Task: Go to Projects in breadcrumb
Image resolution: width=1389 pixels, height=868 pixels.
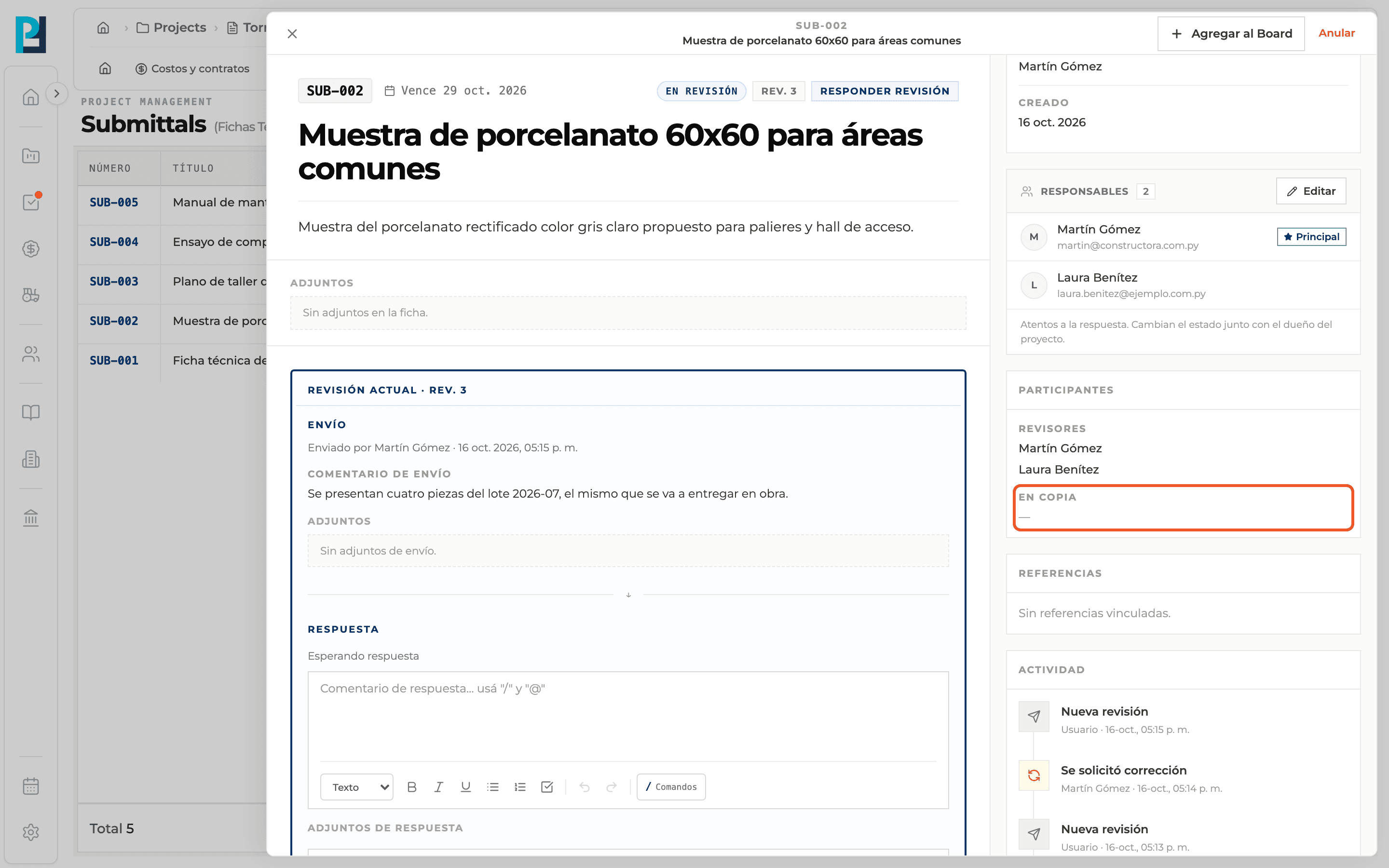Action: tap(171, 27)
